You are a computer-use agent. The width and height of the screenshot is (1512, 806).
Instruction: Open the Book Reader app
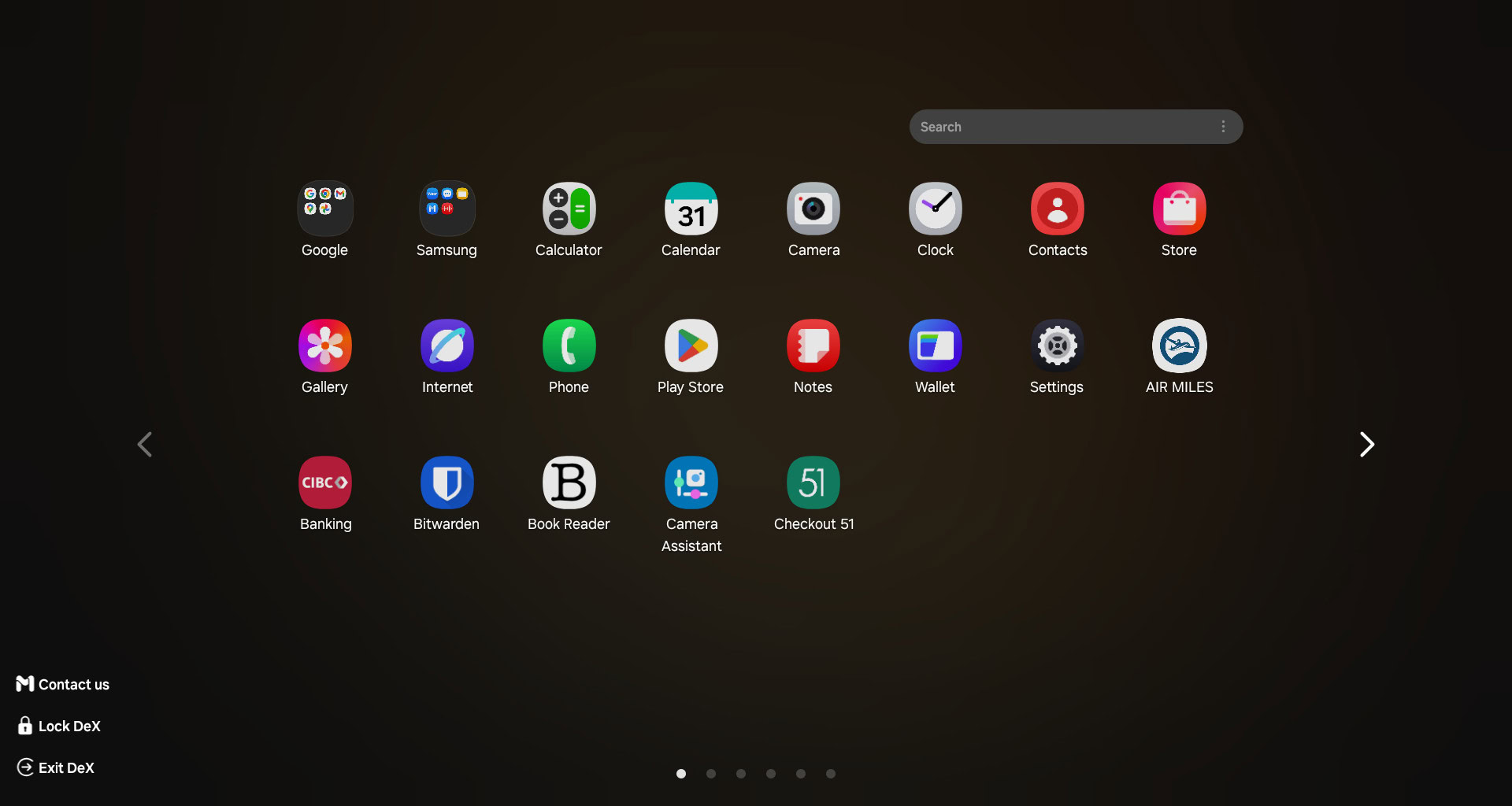569,482
